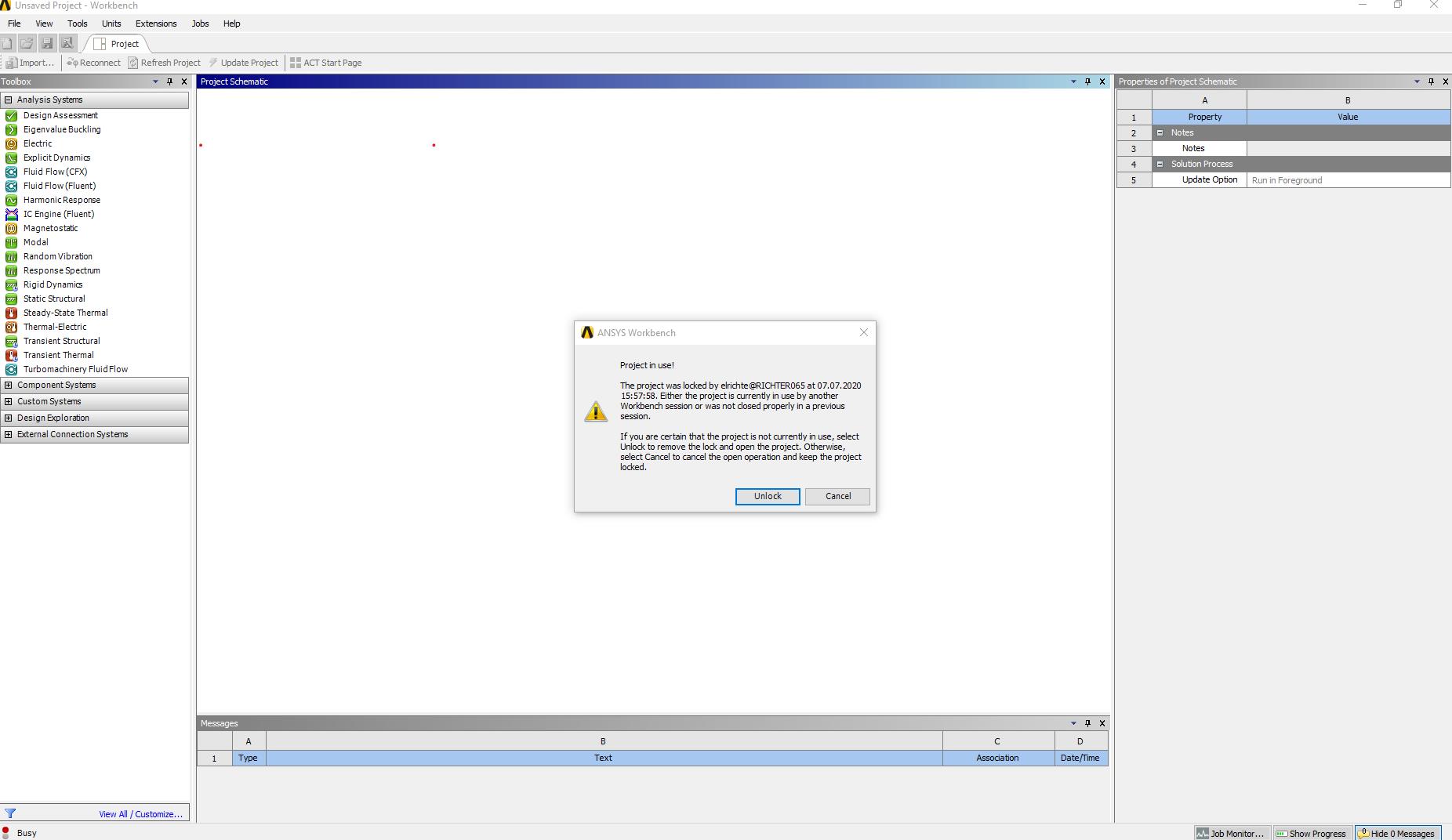Click Cancel in the dialog

pyautogui.click(x=837, y=496)
